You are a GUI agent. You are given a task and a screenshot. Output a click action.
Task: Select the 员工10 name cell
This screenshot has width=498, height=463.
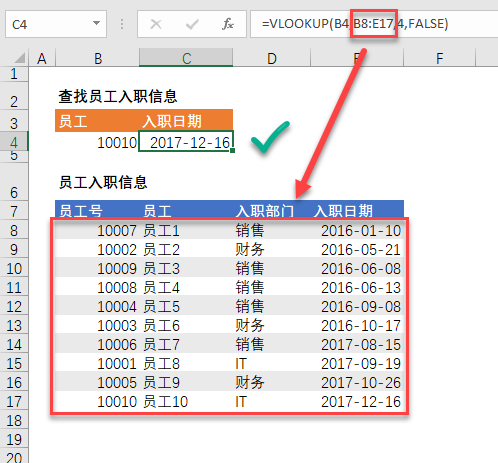(x=186, y=401)
